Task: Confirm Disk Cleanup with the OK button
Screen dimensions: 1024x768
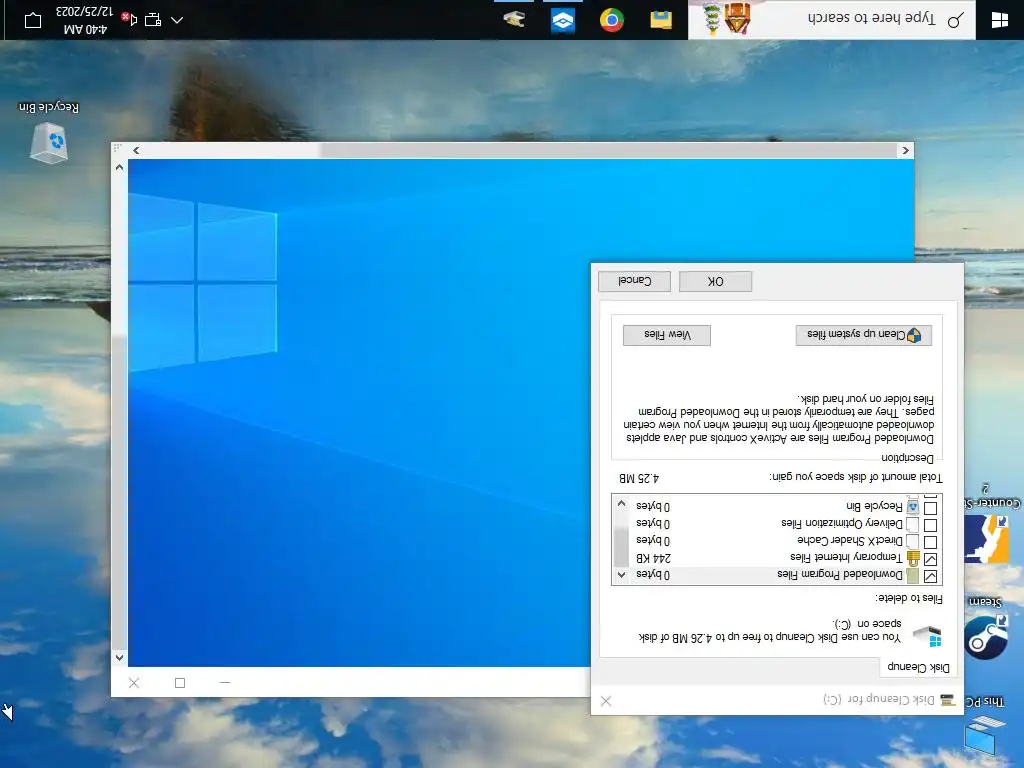Action: point(715,281)
